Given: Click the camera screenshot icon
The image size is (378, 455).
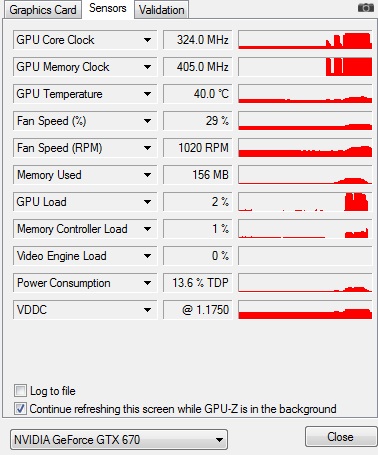Looking at the screenshot, I should tap(366, 8).
